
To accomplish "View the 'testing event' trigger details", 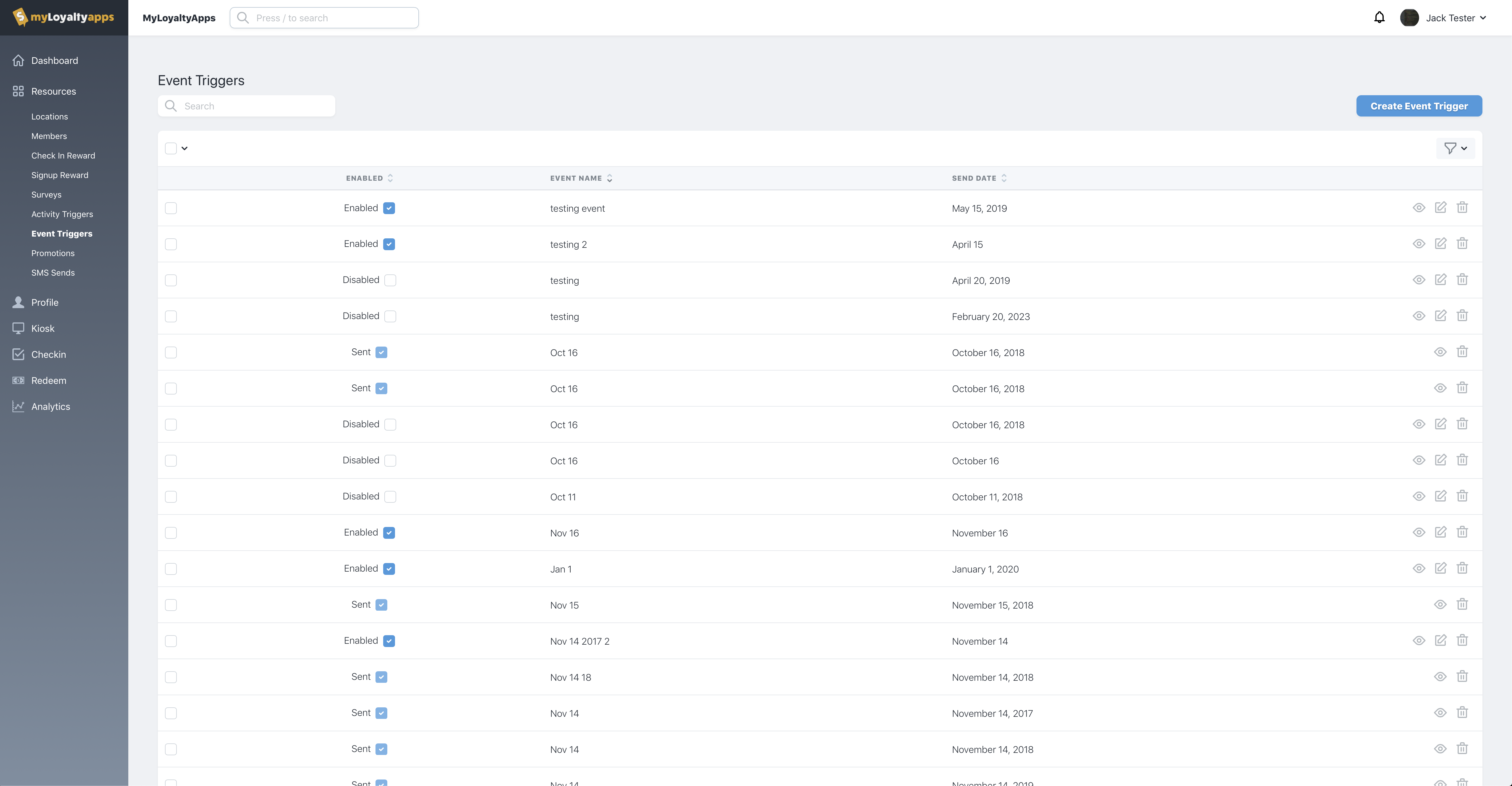I will point(1419,208).
